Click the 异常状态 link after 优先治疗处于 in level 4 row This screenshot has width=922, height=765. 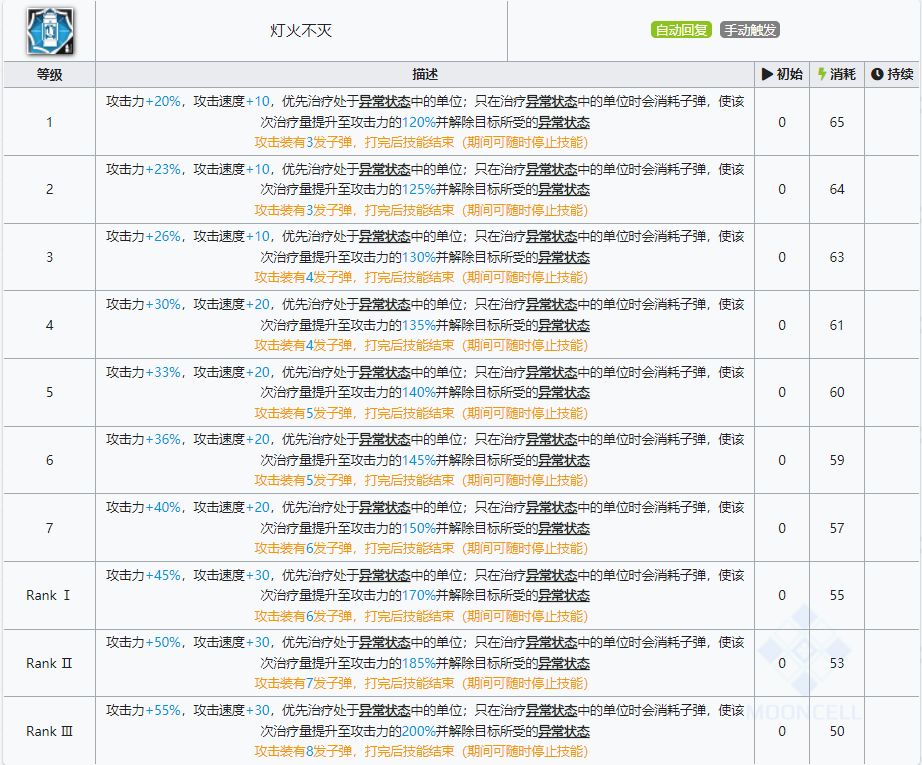[385, 305]
